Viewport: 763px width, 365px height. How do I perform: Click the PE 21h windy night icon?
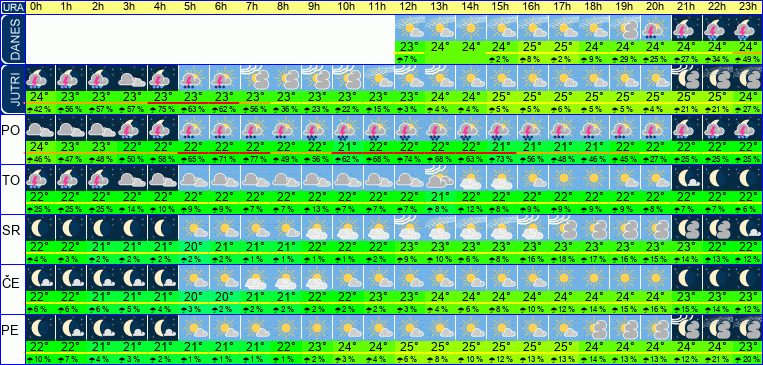687,328
